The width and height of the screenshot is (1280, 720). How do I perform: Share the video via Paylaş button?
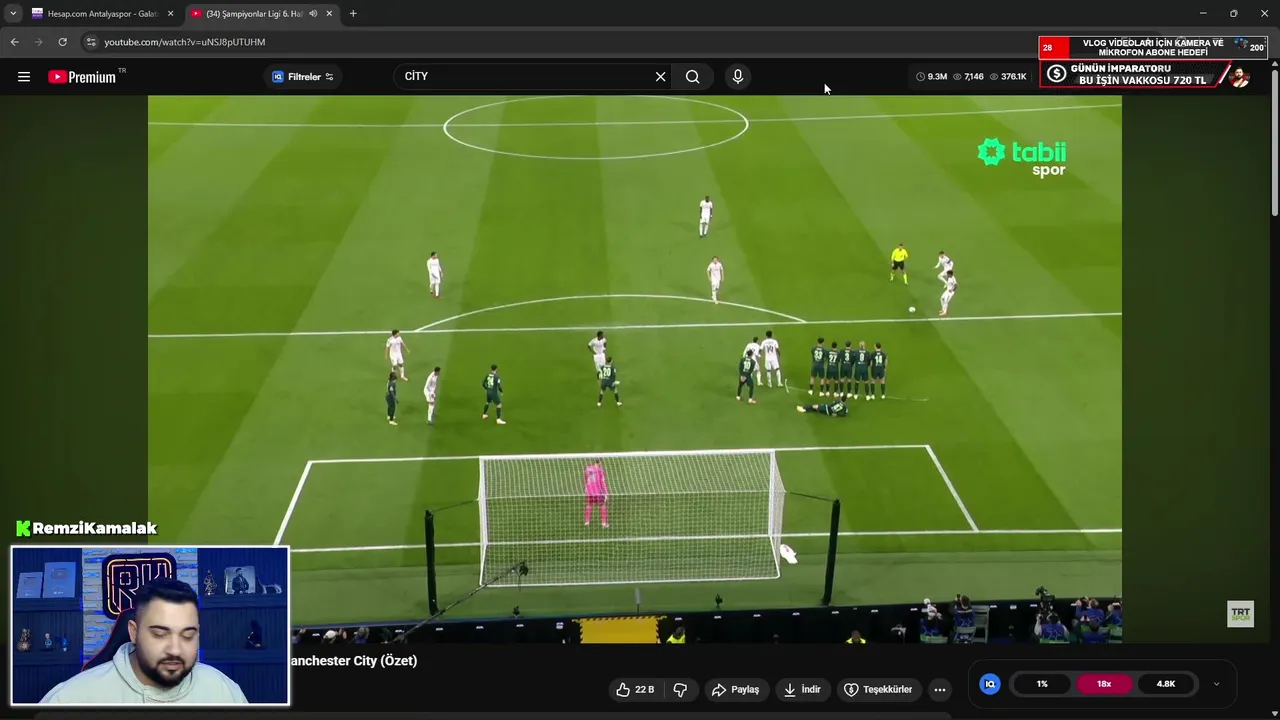(x=735, y=690)
